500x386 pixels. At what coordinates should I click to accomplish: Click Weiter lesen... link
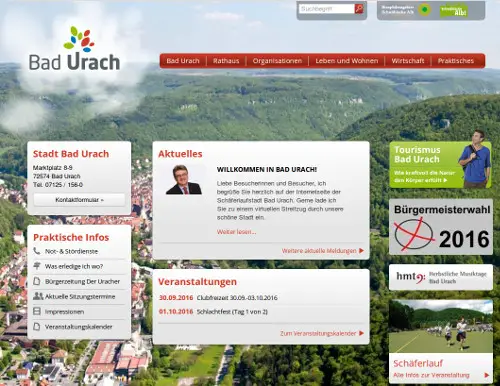(236, 232)
